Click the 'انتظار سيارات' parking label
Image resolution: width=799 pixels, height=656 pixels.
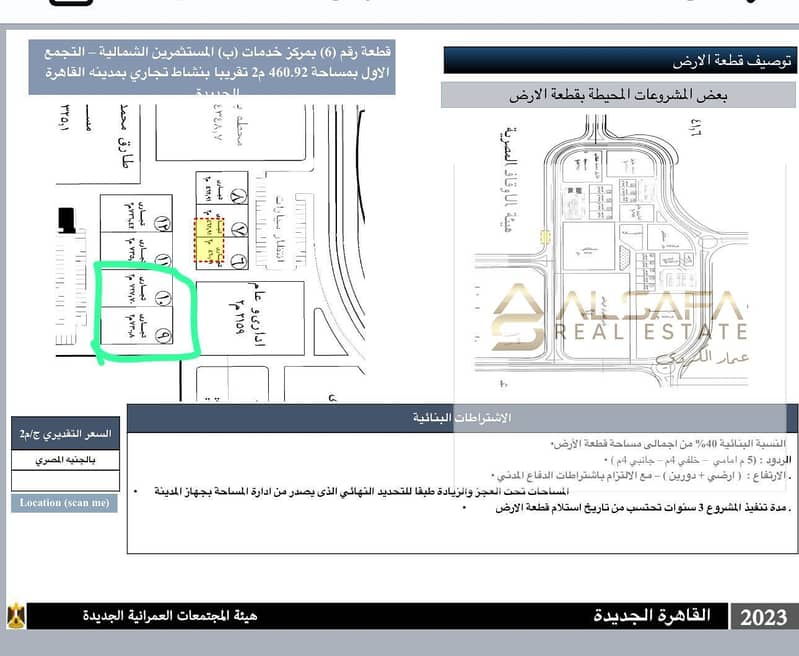coord(279,228)
